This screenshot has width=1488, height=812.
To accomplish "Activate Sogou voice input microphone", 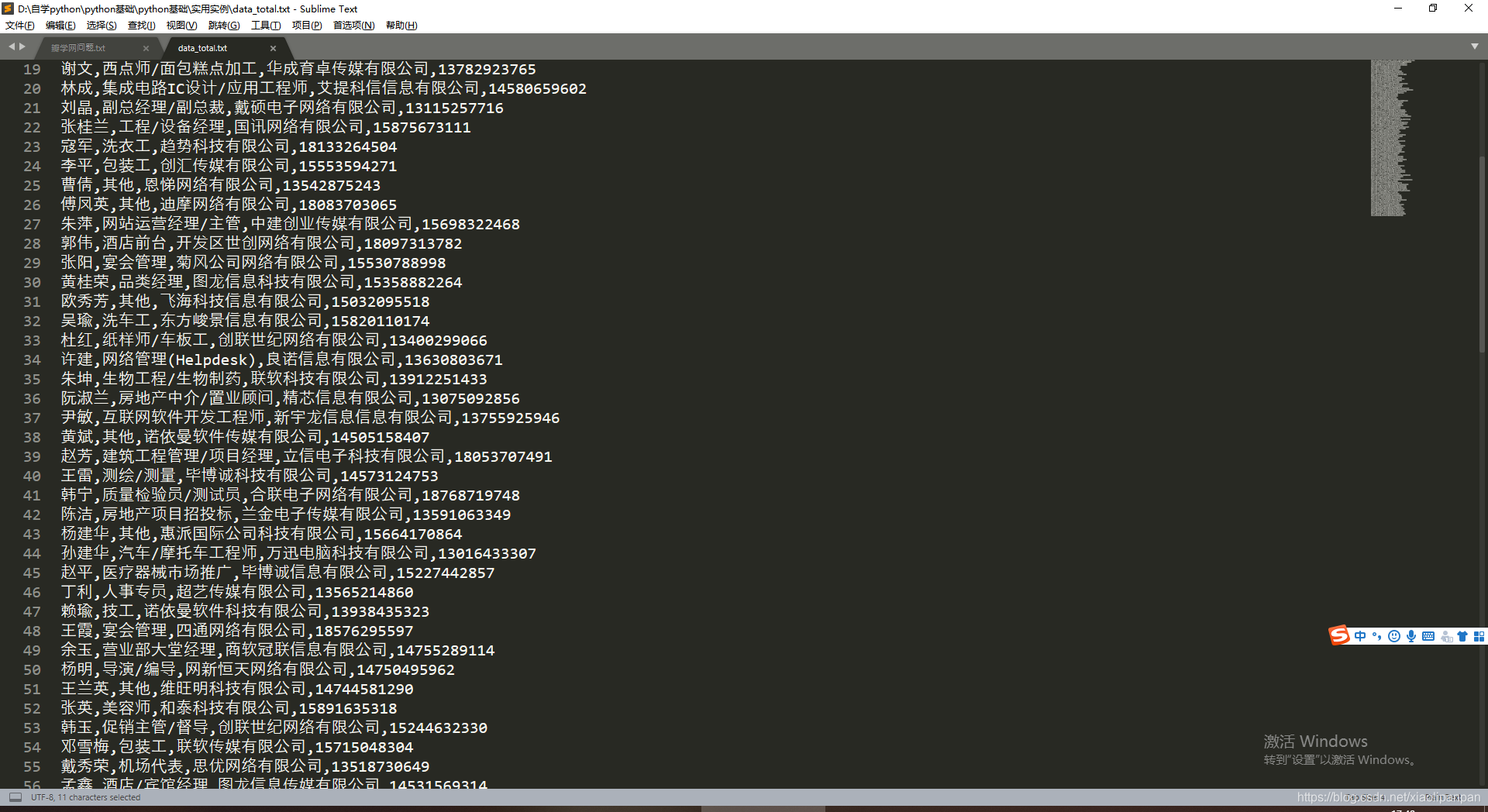I will pyautogui.click(x=1411, y=636).
